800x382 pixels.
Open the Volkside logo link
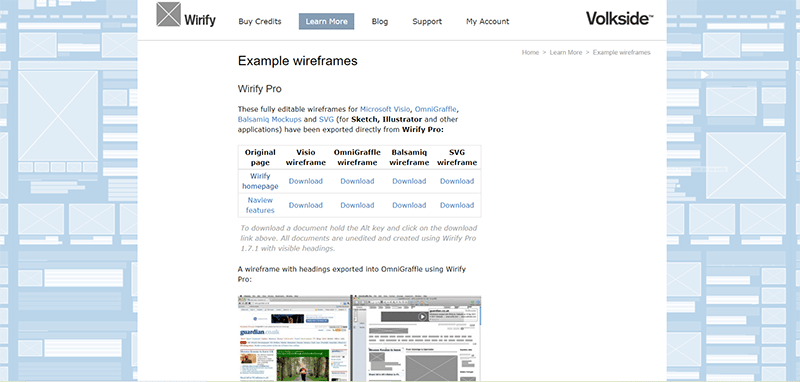pos(619,19)
